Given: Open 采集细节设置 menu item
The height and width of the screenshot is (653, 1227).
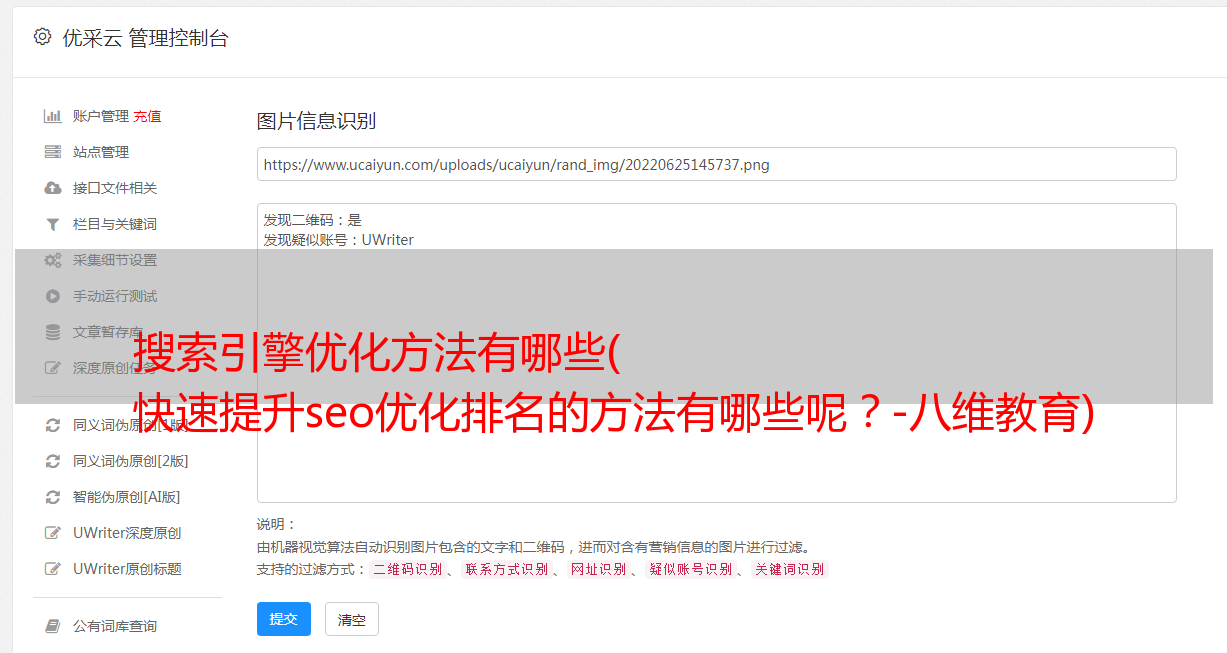Looking at the screenshot, I should coord(115,260).
